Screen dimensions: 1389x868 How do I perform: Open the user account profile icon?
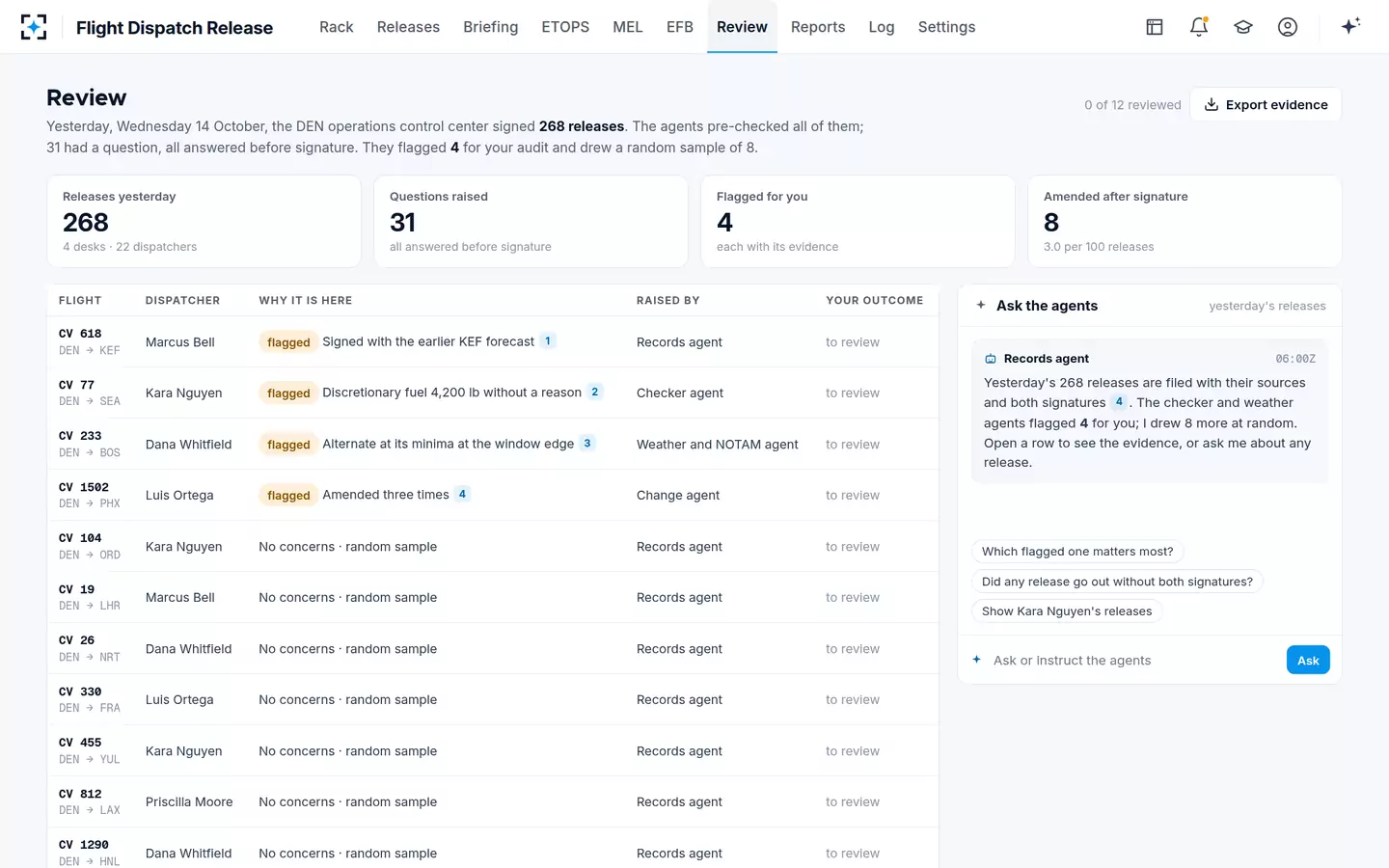[1288, 27]
